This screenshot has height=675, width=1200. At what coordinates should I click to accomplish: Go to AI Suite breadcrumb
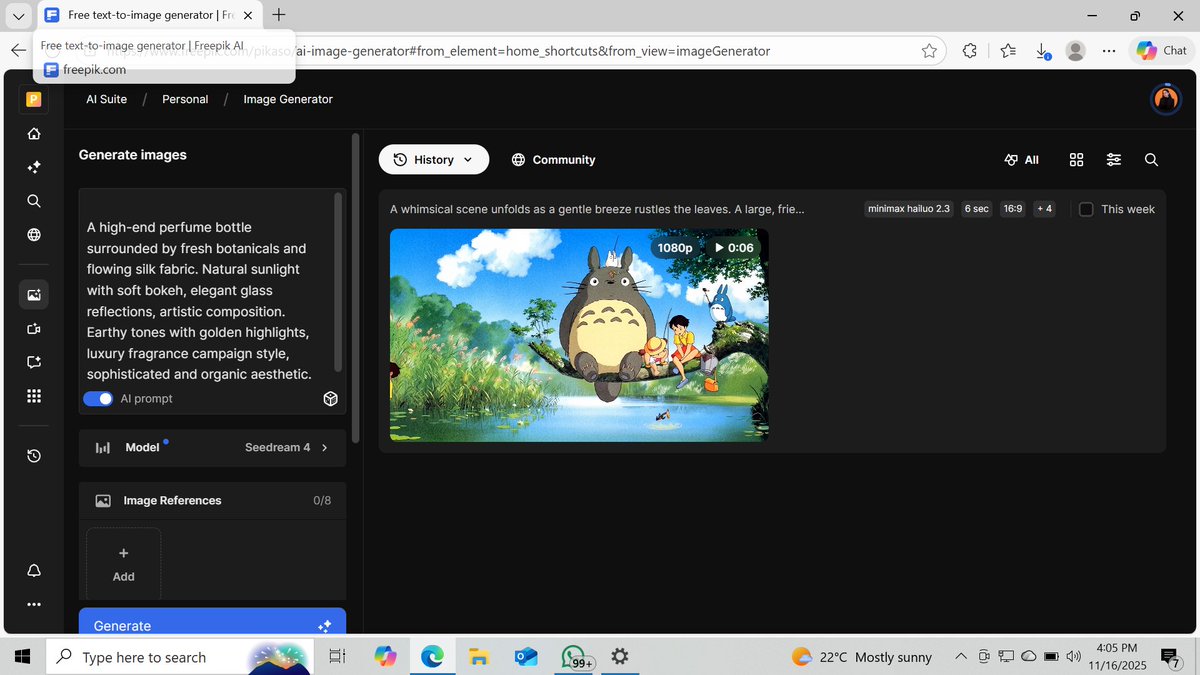click(107, 99)
